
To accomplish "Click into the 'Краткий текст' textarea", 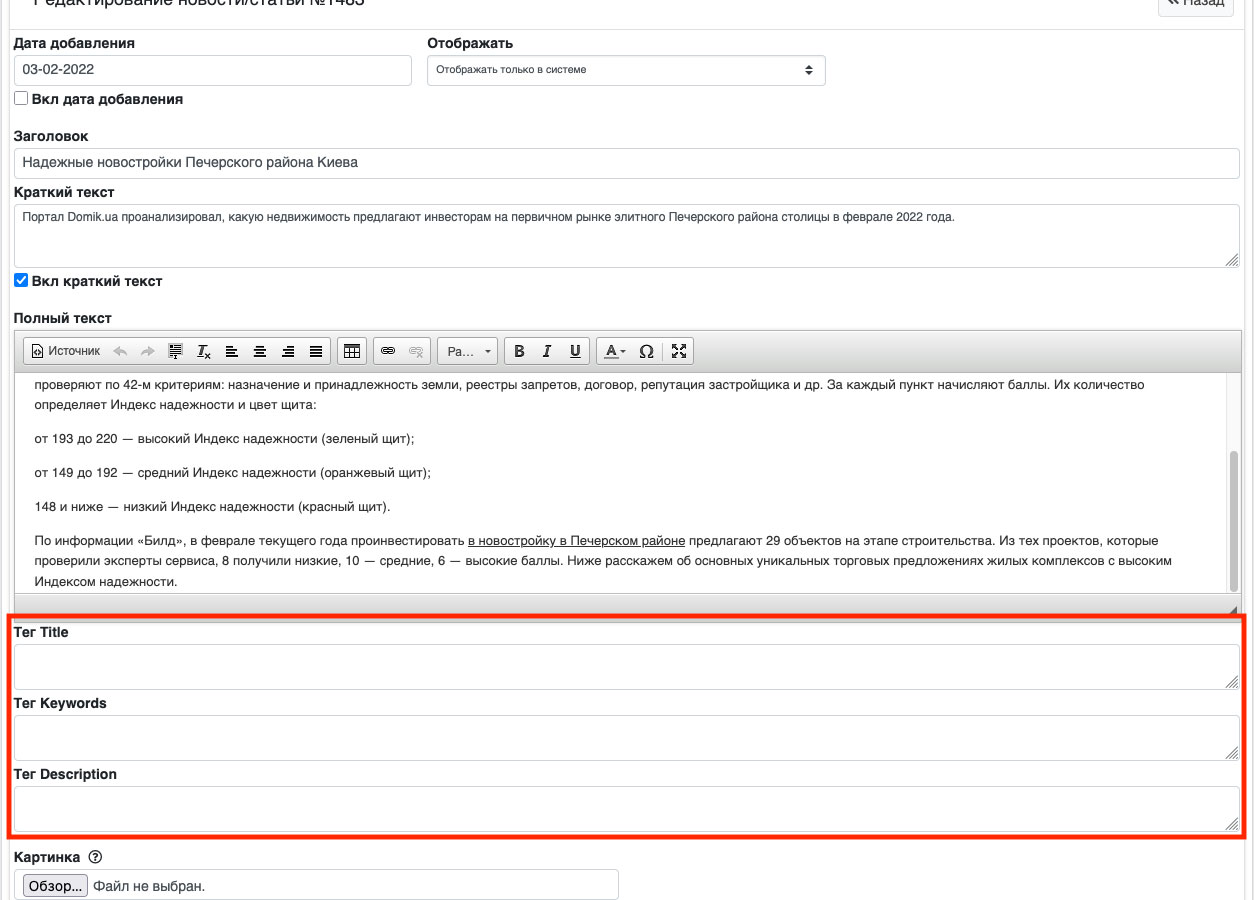I will coord(627,236).
